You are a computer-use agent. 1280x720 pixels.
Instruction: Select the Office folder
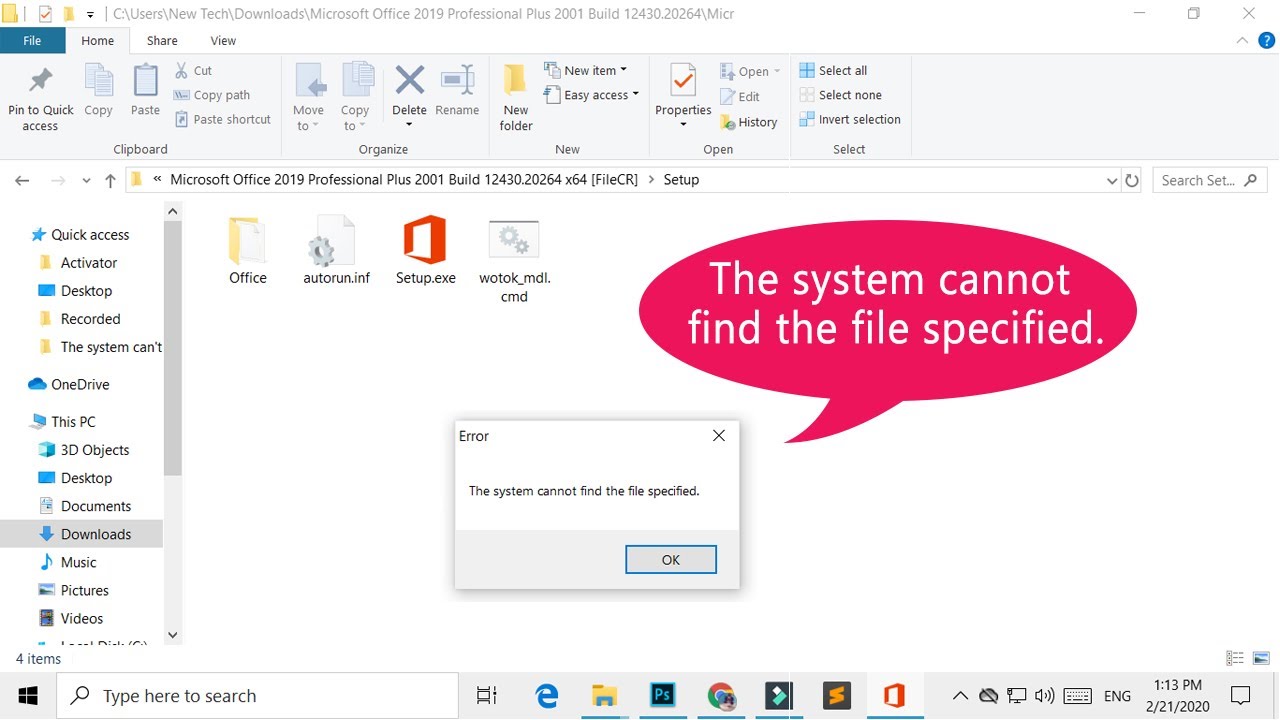[x=248, y=250]
